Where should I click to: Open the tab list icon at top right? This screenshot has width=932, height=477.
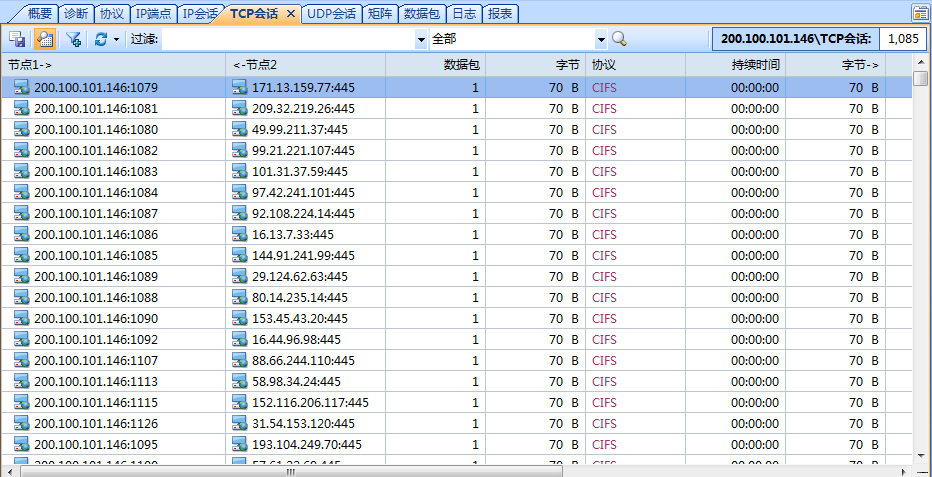919,13
